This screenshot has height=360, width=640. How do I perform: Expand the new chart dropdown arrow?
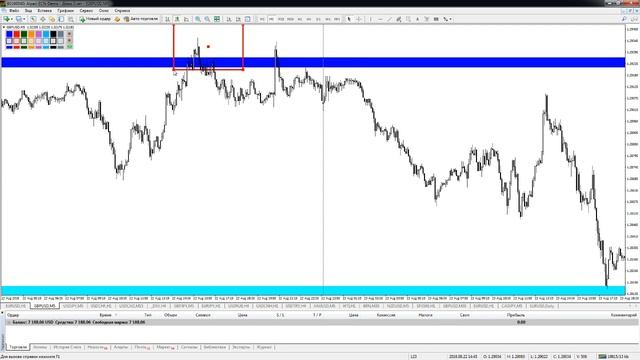pyautogui.click(x=11, y=19)
